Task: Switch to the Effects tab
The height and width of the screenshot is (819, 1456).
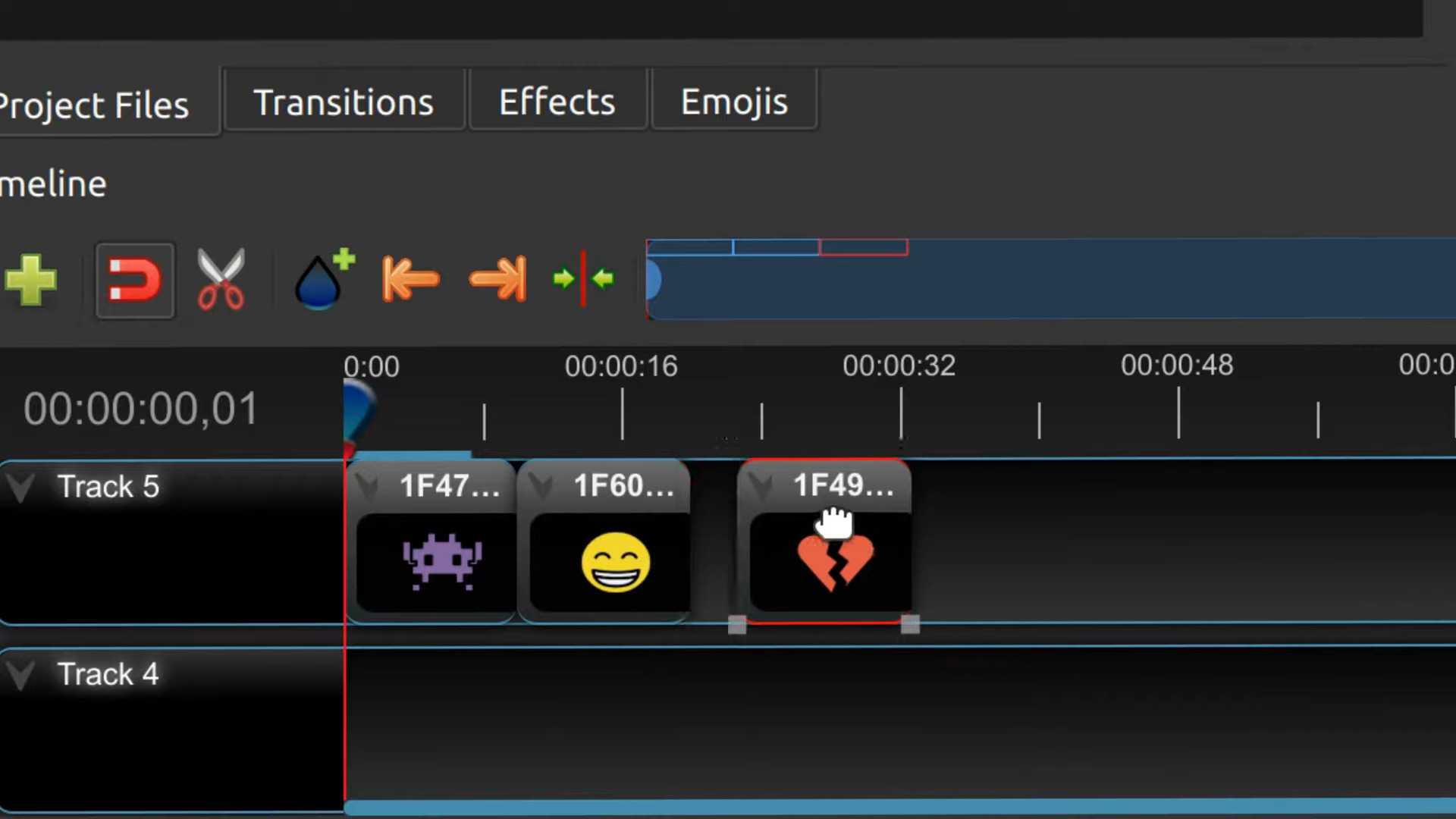Action: pyautogui.click(x=557, y=102)
